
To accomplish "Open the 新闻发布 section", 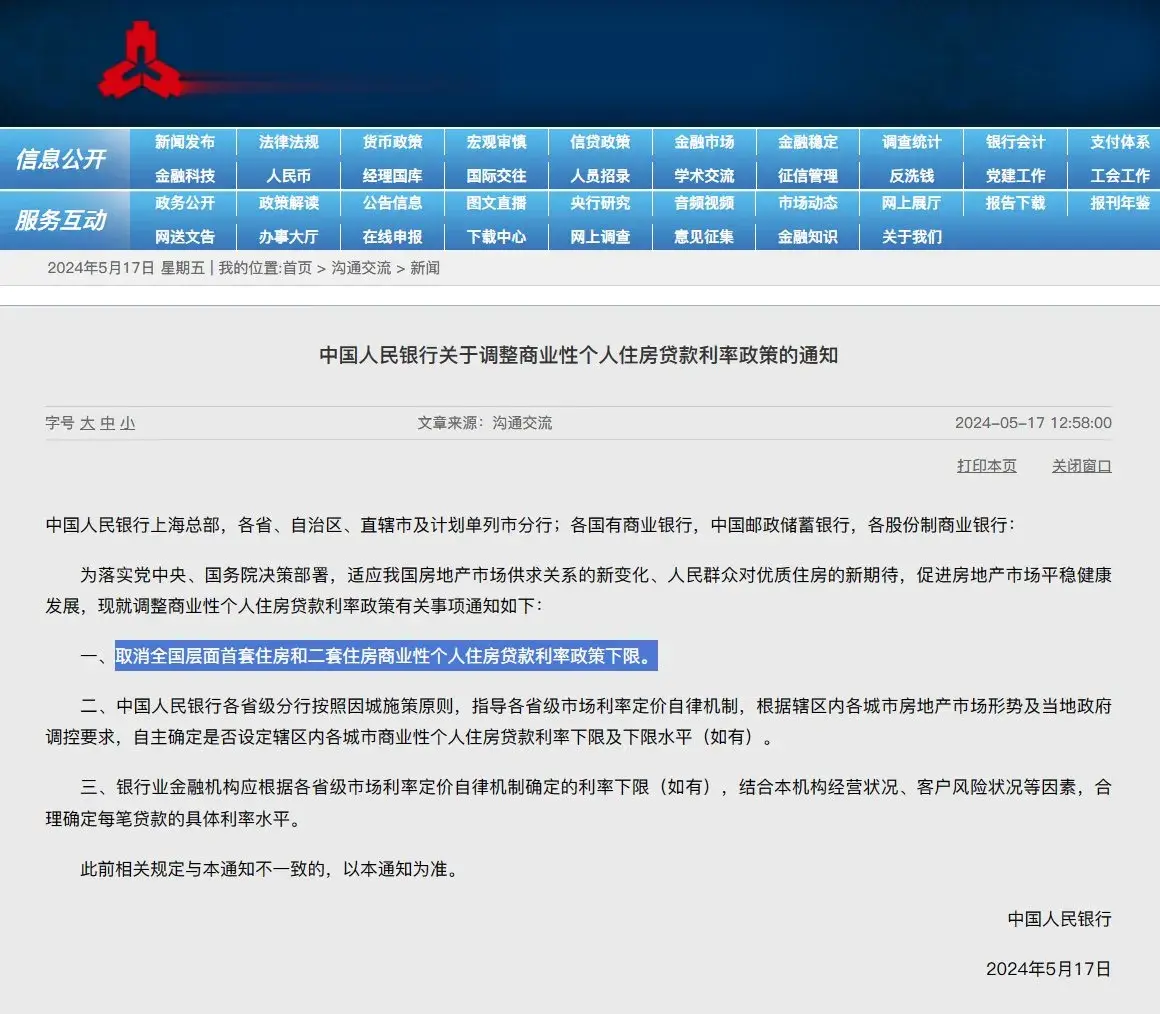I will pos(185,142).
